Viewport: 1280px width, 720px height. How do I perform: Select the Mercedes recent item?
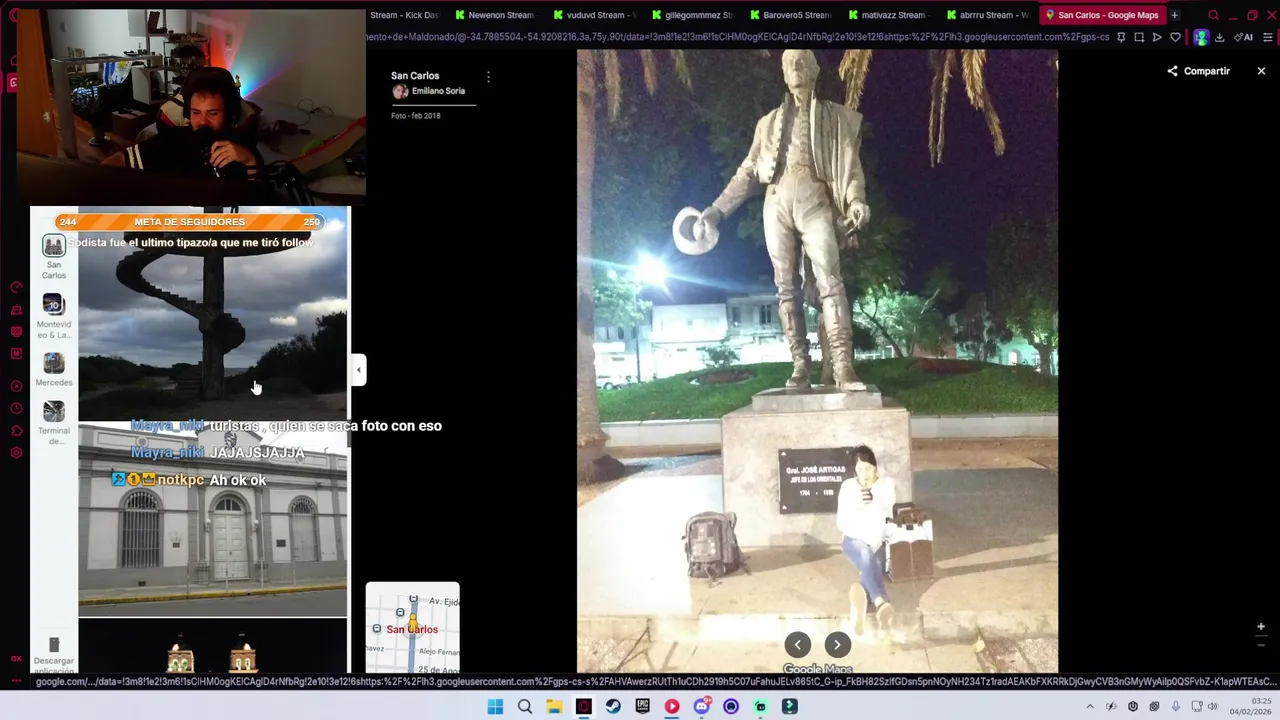click(54, 368)
